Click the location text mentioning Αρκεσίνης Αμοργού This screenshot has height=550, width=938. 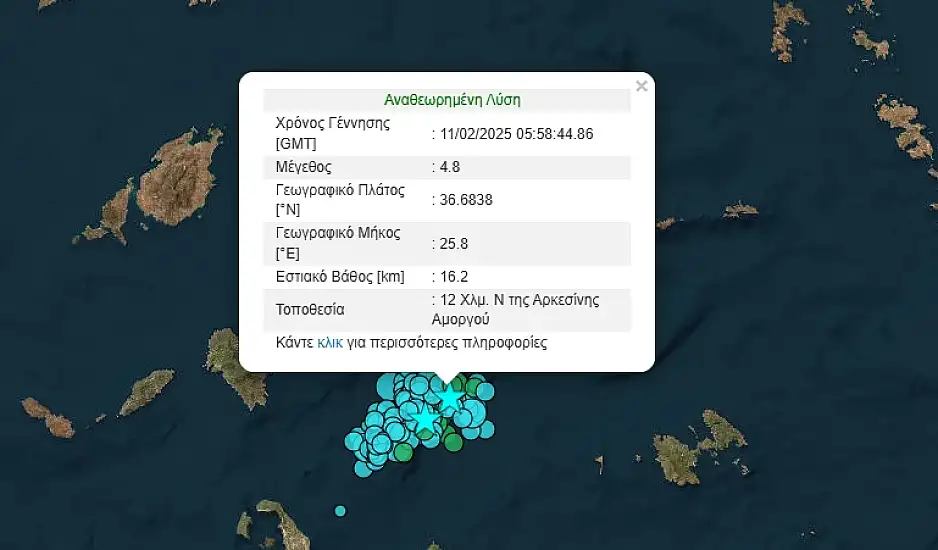[518, 309]
